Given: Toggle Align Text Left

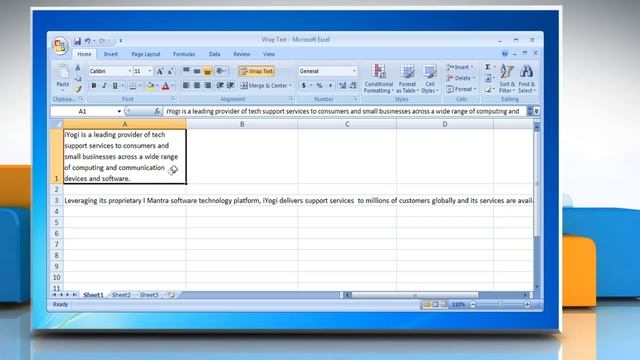Looking at the screenshot, I should 186,85.
